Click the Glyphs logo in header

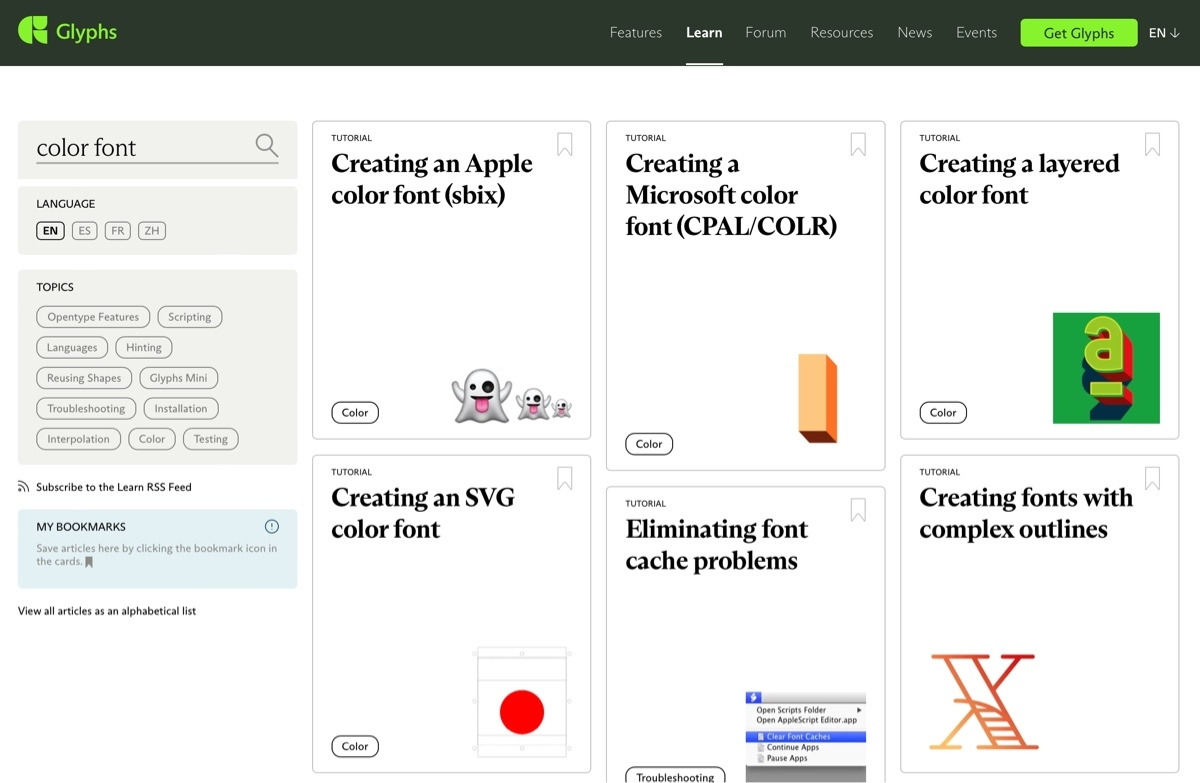coord(68,31)
